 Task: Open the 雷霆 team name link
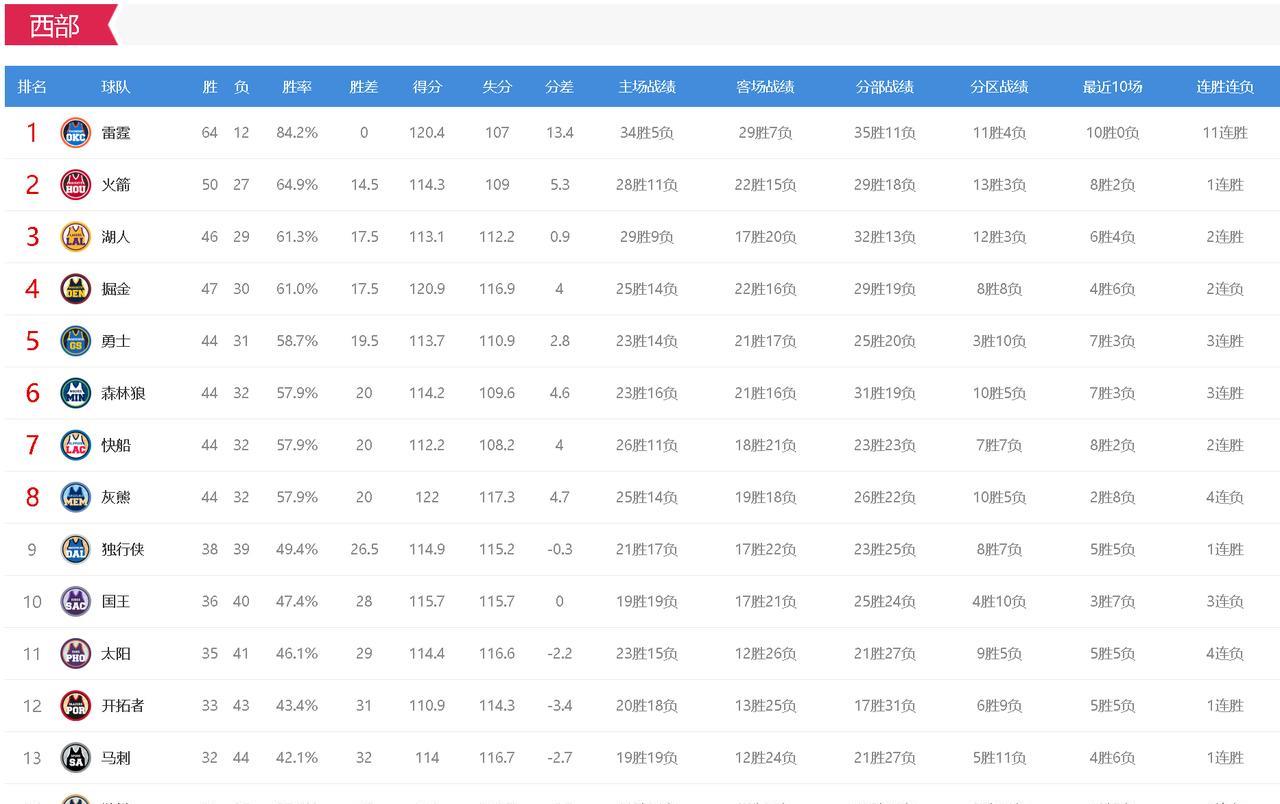pyautogui.click(x=116, y=133)
